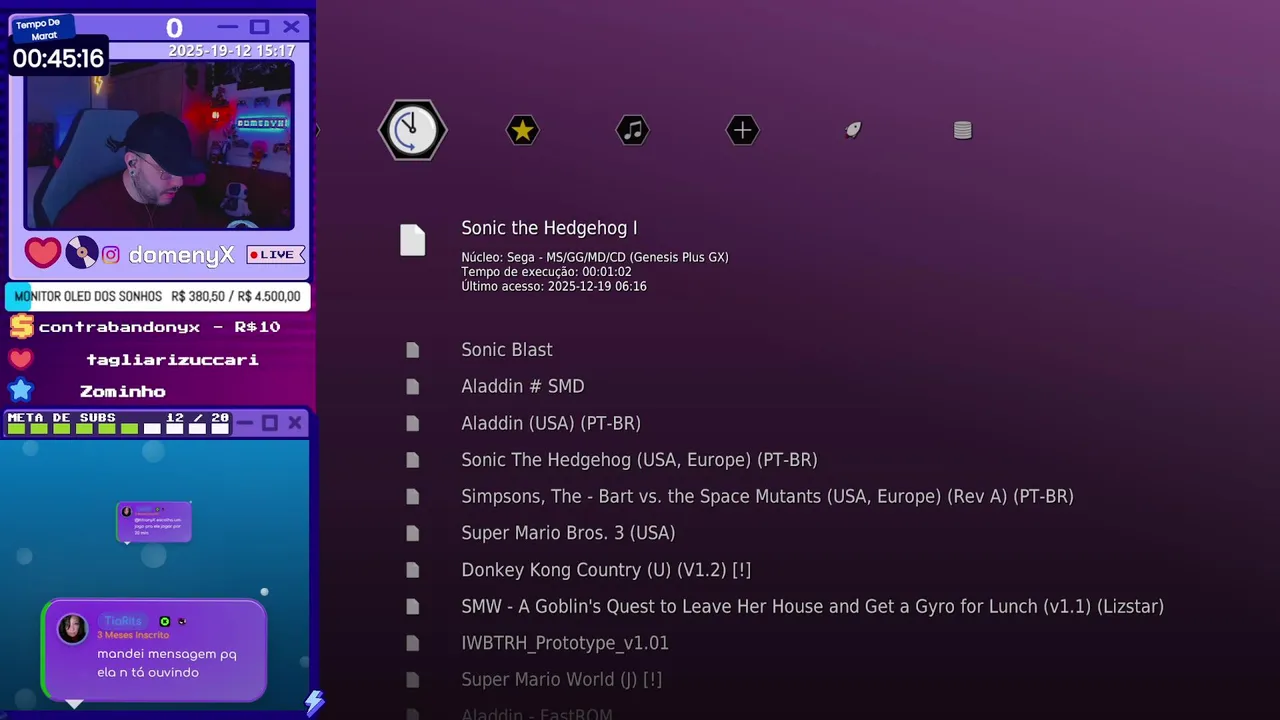Click the Instagram icon in stream overlay
The height and width of the screenshot is (720, 1280).
click(111, 255)
